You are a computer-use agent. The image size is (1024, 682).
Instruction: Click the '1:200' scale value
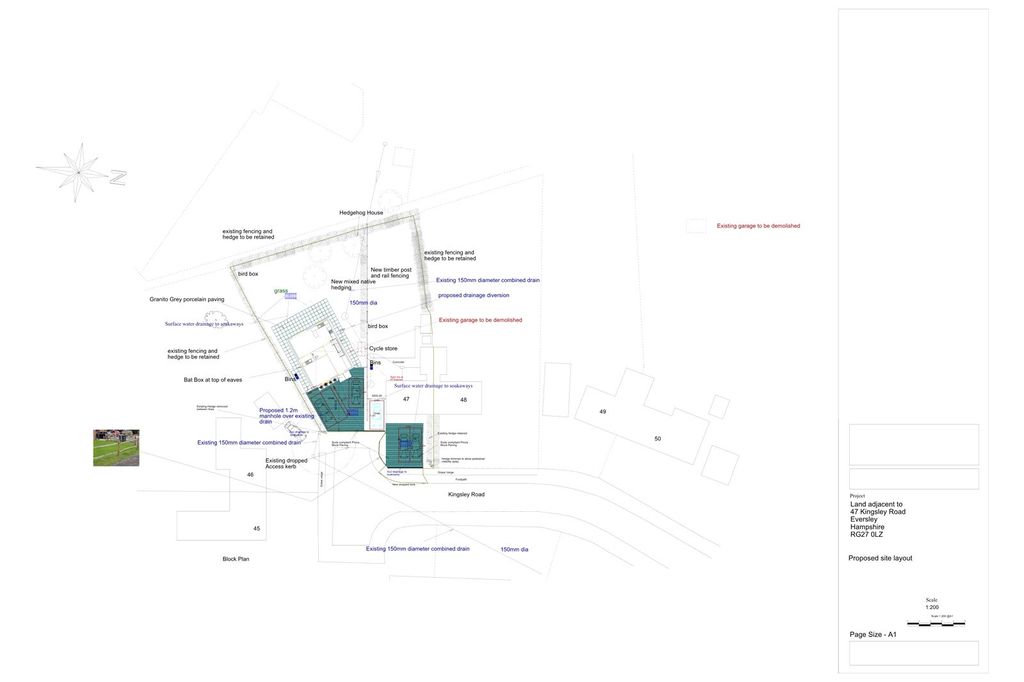click(932, 608)
